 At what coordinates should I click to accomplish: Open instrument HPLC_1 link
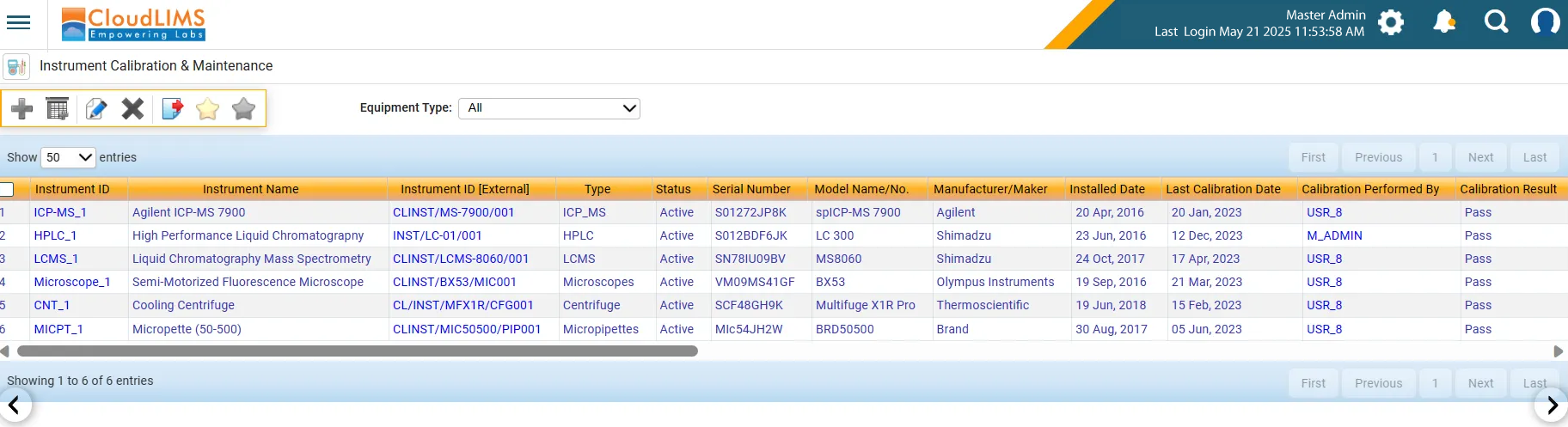point(55,235)
